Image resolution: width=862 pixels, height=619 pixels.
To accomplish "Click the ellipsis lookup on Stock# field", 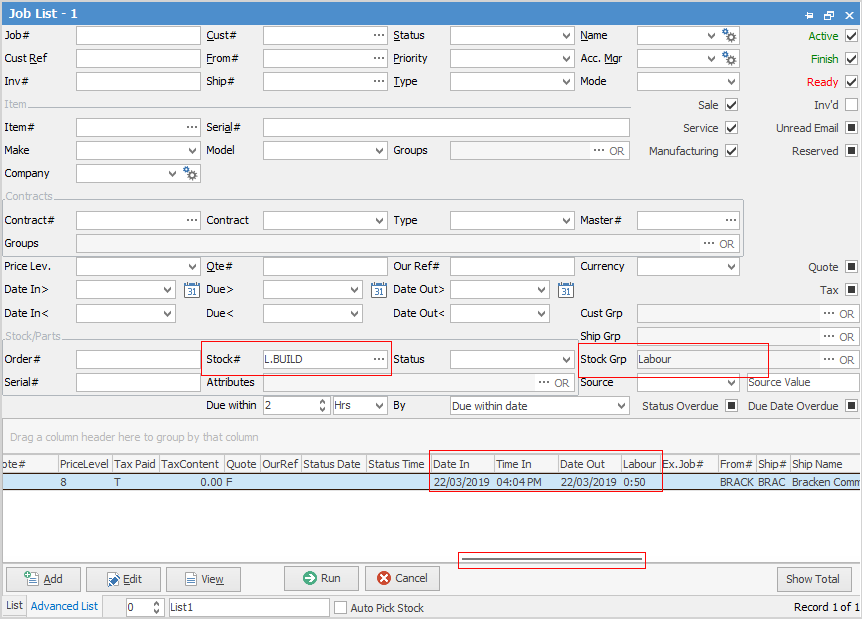I will [379, 359].
